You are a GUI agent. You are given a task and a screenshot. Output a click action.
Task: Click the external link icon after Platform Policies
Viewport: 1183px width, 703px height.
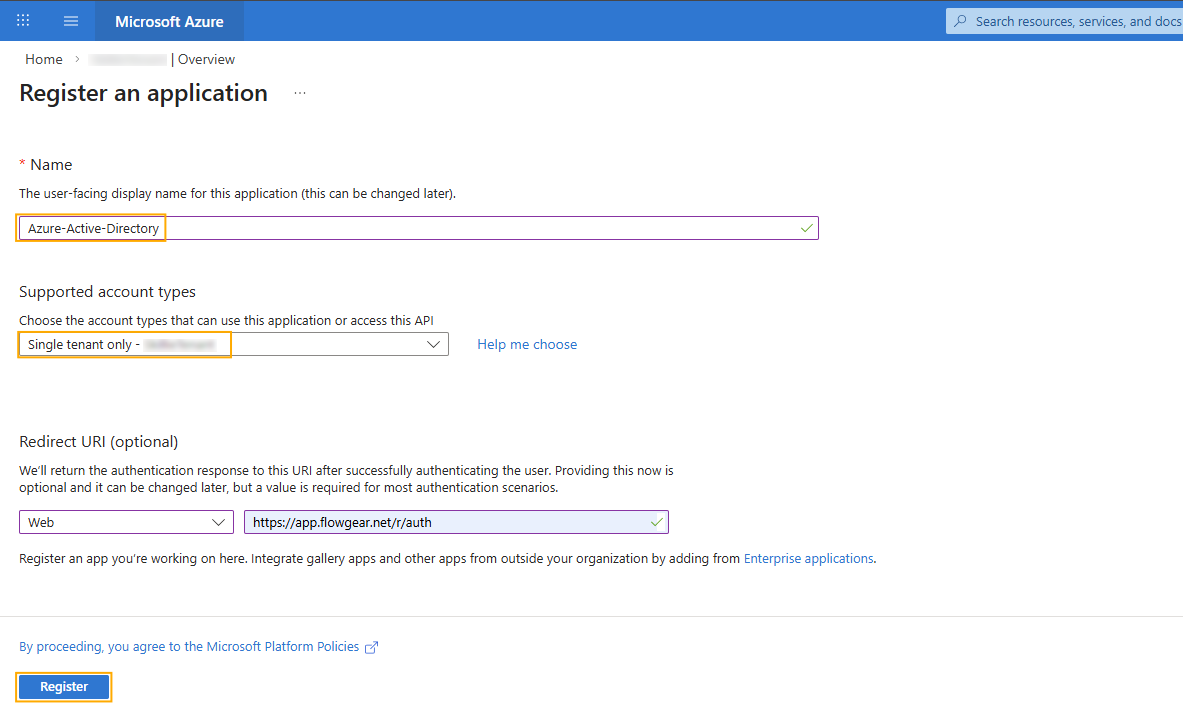point(372,648)
